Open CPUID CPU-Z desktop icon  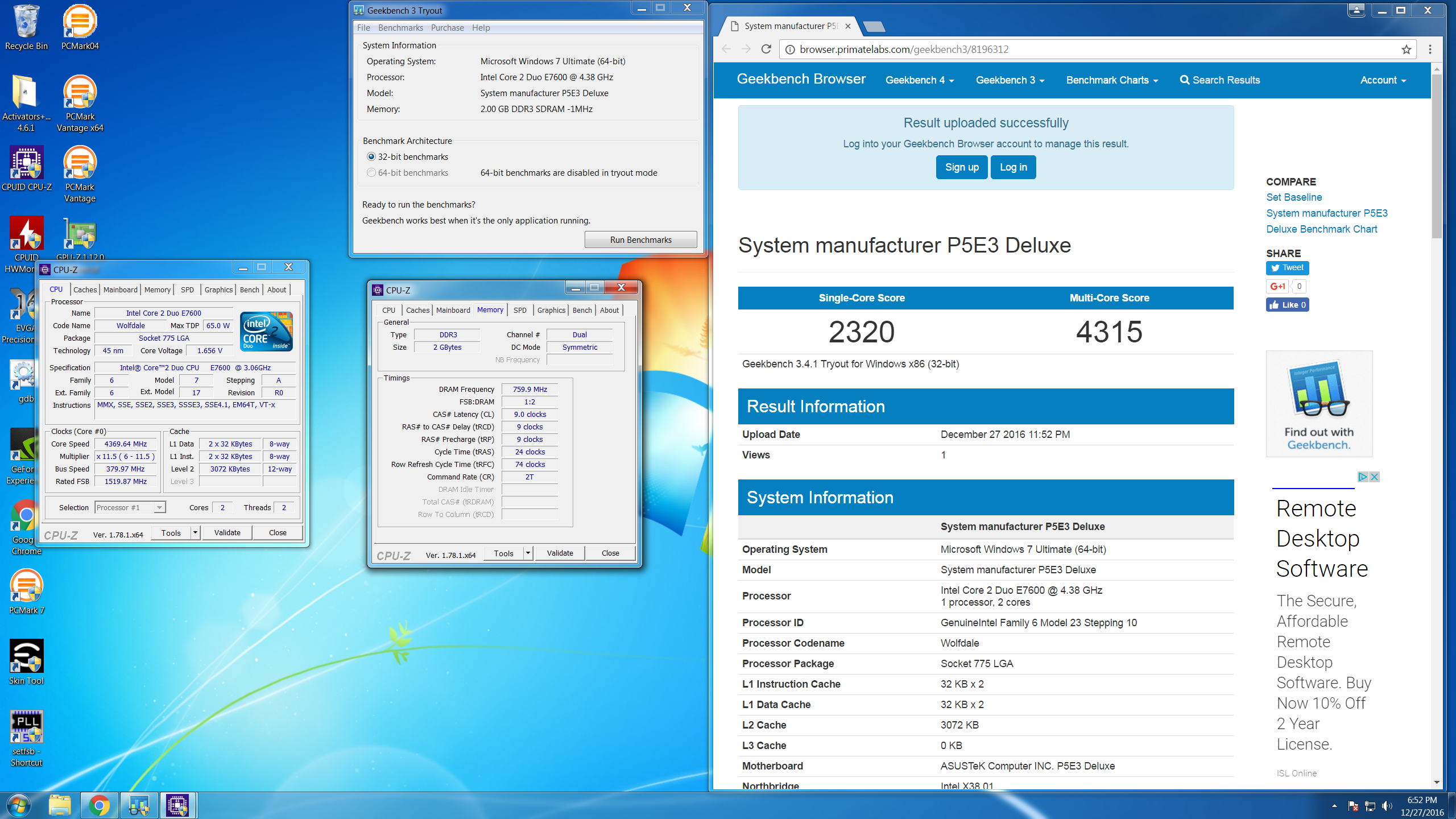click(26, 169)
